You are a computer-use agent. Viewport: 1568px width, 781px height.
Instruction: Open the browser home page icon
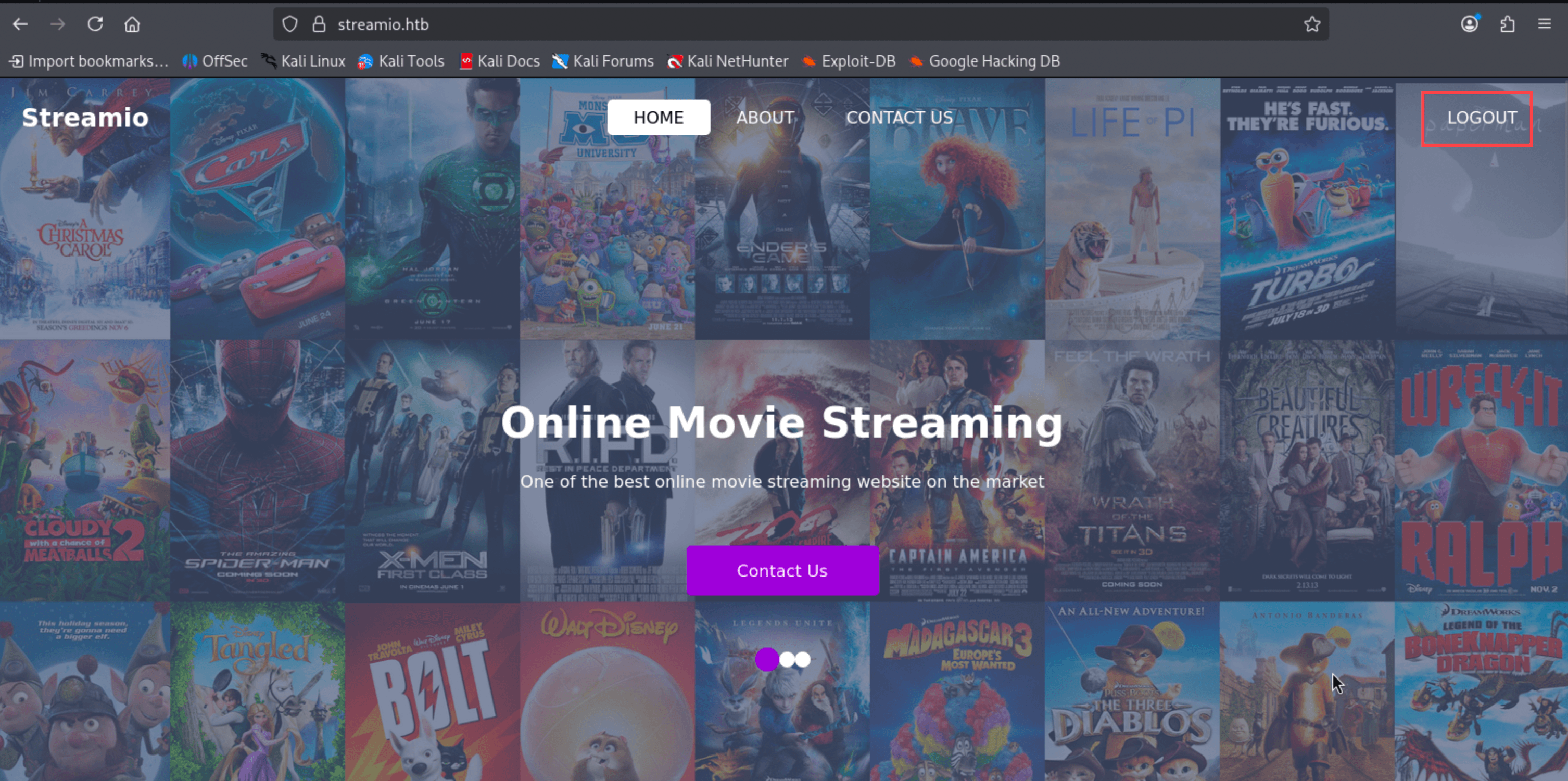click(132, 24)
